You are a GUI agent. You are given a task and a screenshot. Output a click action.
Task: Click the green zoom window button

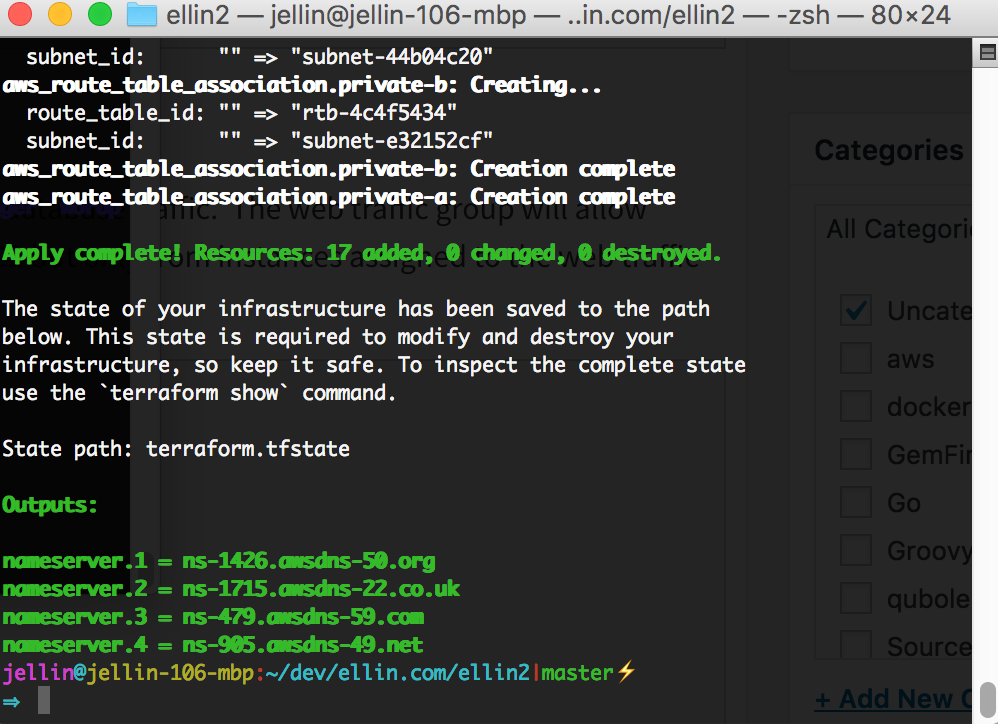click(100, 14)
